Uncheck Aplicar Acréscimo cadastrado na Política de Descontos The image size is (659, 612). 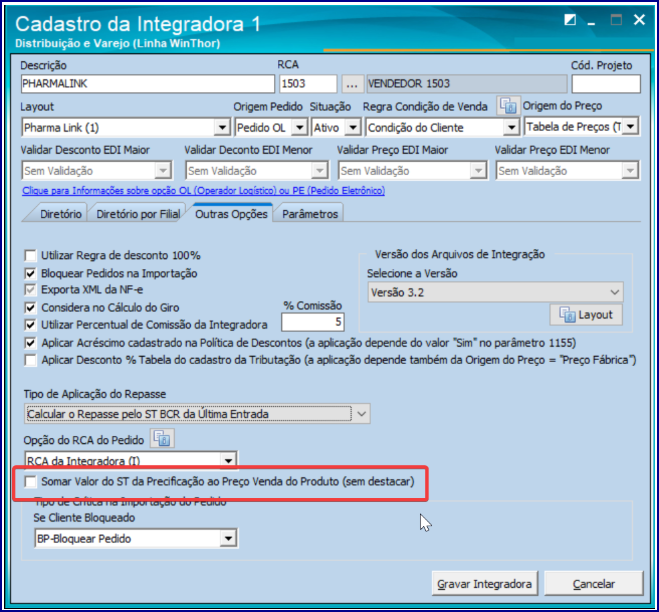point(30,343)
